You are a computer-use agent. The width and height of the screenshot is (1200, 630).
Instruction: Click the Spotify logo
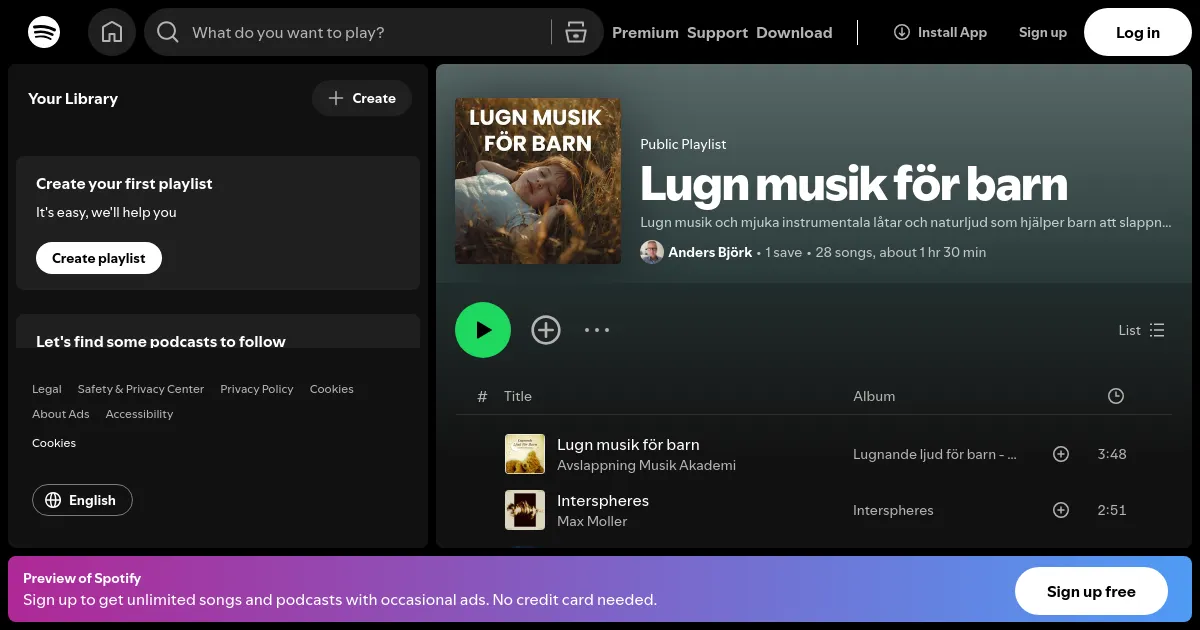coord(44,32)
